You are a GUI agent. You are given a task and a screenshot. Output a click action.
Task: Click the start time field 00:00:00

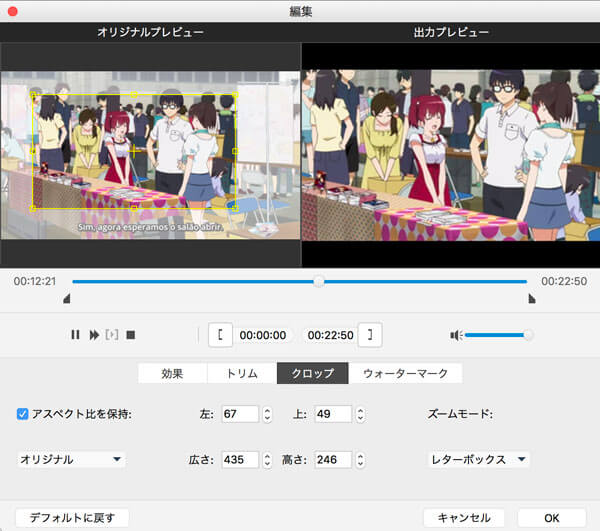[263, 335]
